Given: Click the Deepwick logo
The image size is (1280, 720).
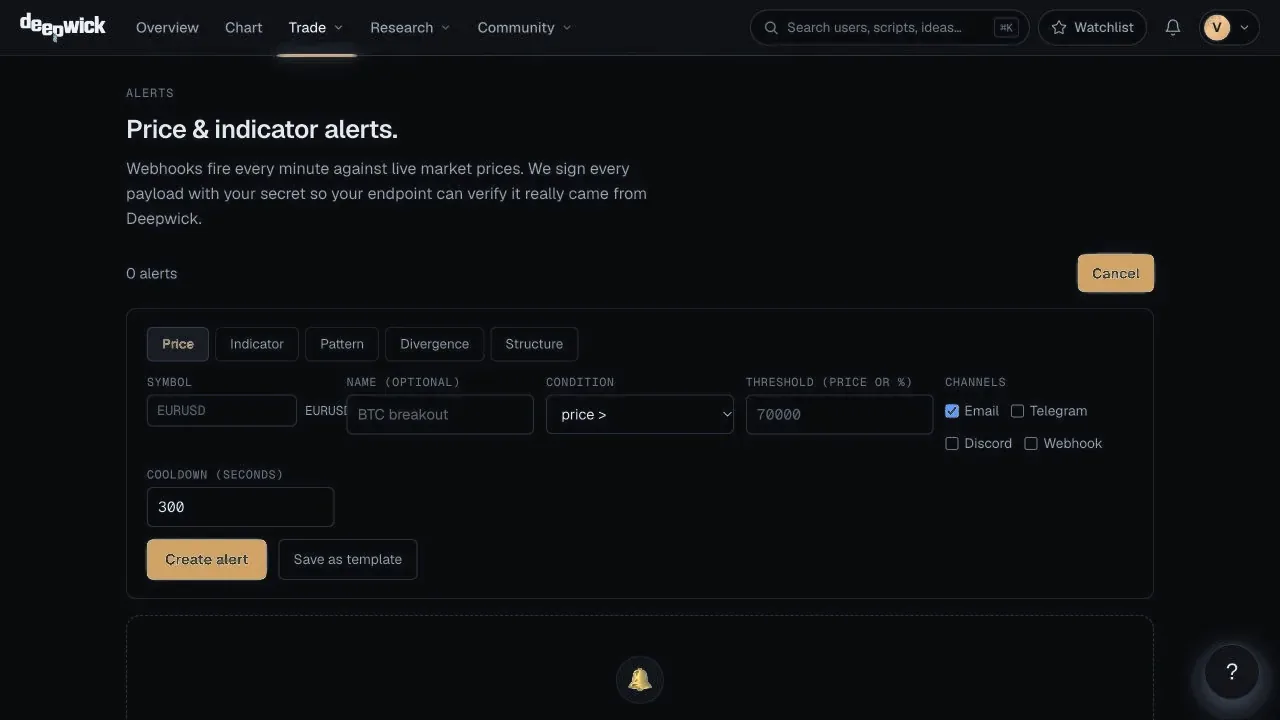Looking at the screenshot, I should [x=63, y=27].
